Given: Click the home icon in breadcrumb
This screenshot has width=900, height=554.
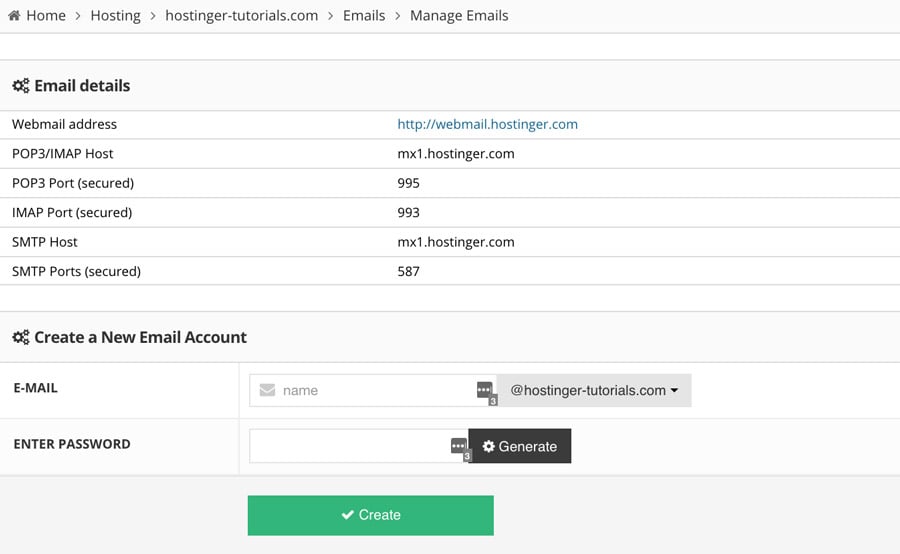Looking at the screenshot, I should 14,16.
